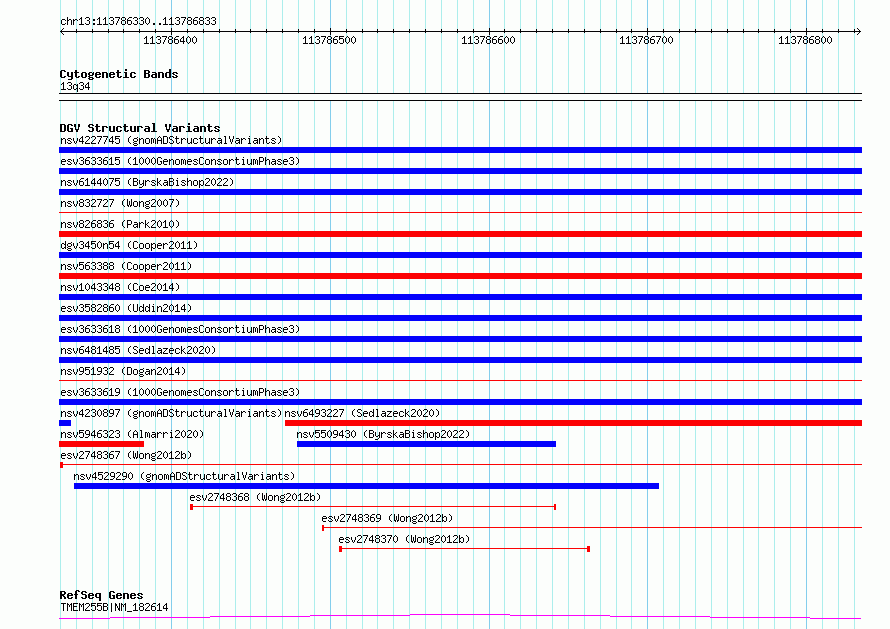The width and height of the screenshot is (890, 629).
Task: Click the red nsv826836 Park2010 bar
Action: pyautogui.click(x=460, y=234)
